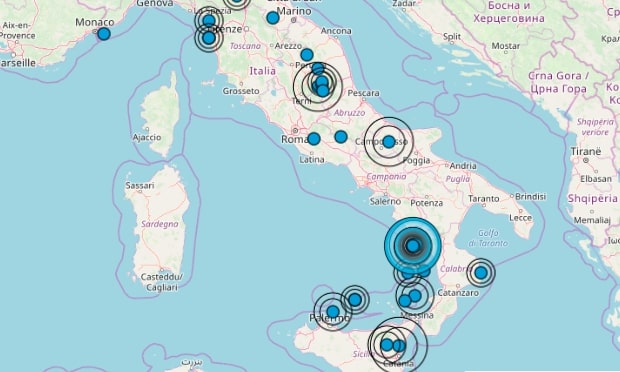Select the large blue epicenter in northern Calabria
This screenshot has width=620, height=372.
413,246
